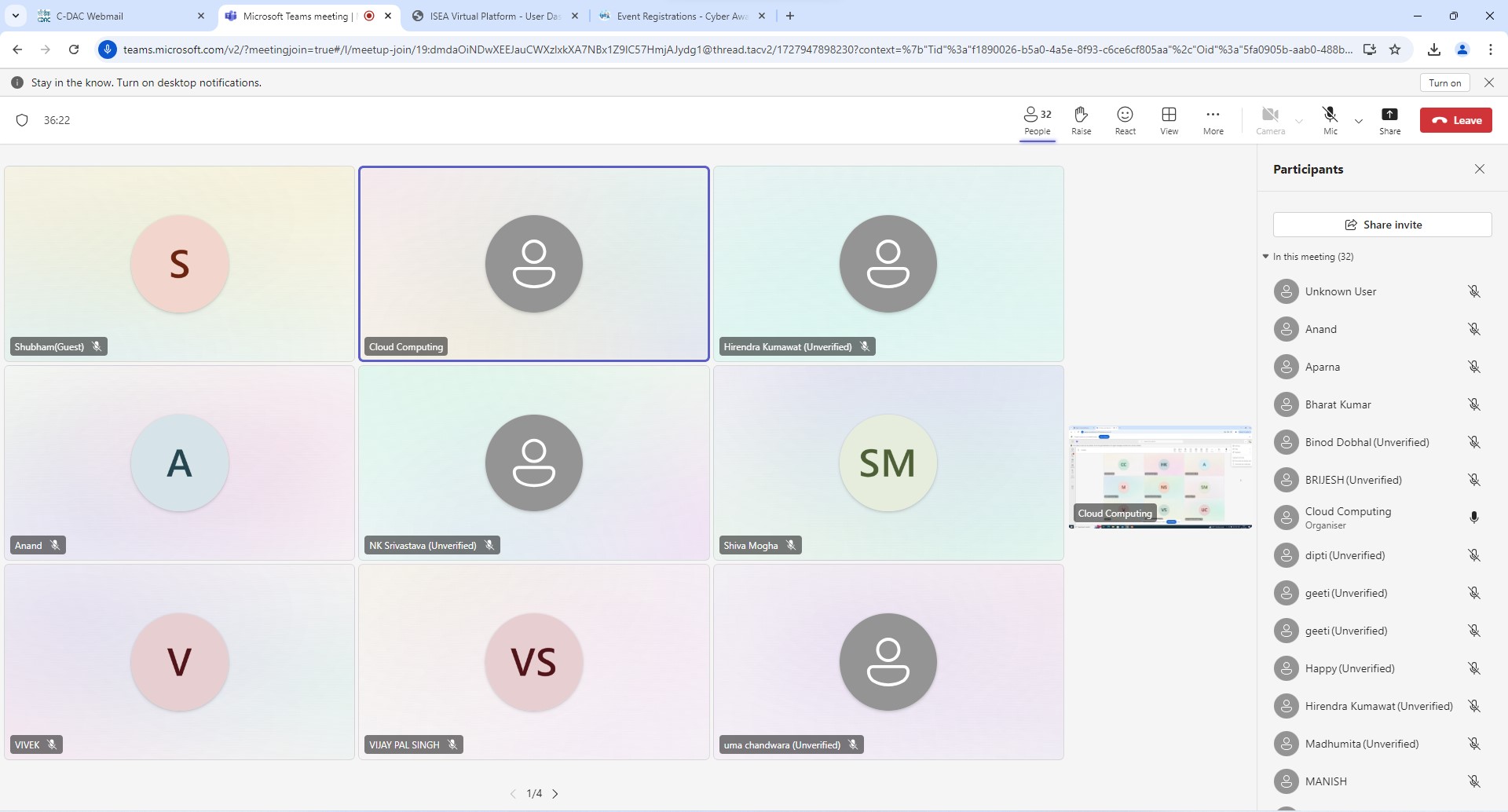Click the mic icon beside Cloud Computing organiser
This screenshot has height=812, width=1508.
click(1474, 518)
